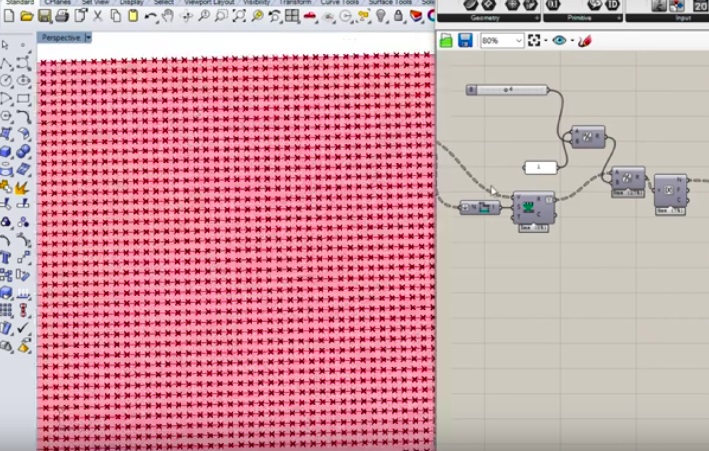Viewport: 709px width, 451px height.
Task: Select the Polyline tool in left sidebar
Action: pos(6,63)
